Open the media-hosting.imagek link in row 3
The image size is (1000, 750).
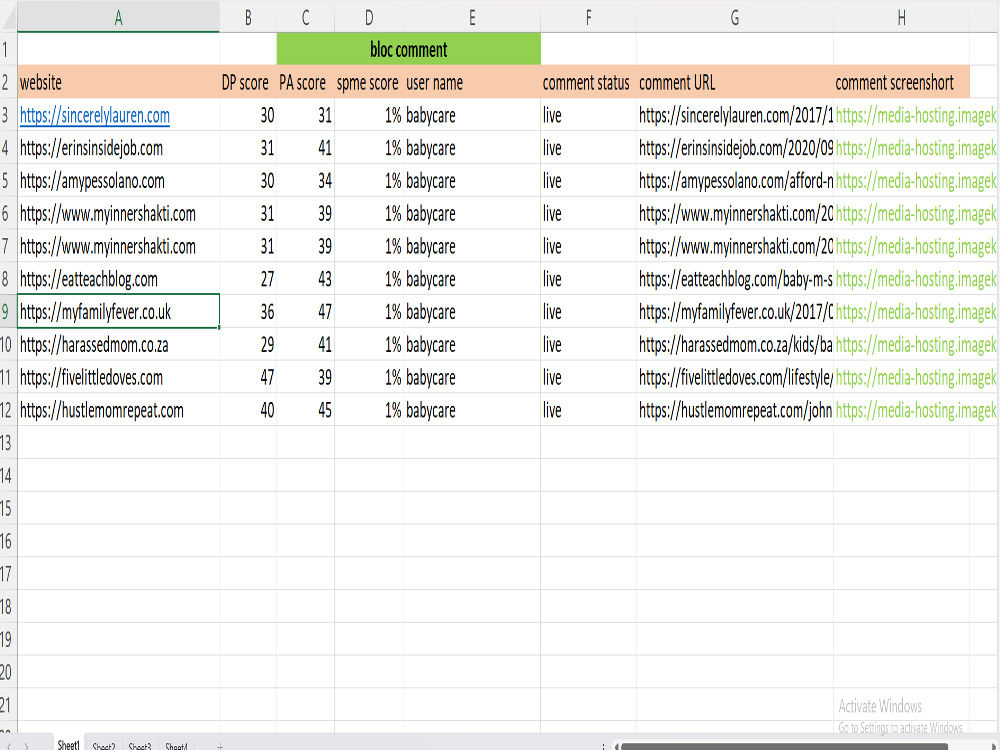(916, 115)
